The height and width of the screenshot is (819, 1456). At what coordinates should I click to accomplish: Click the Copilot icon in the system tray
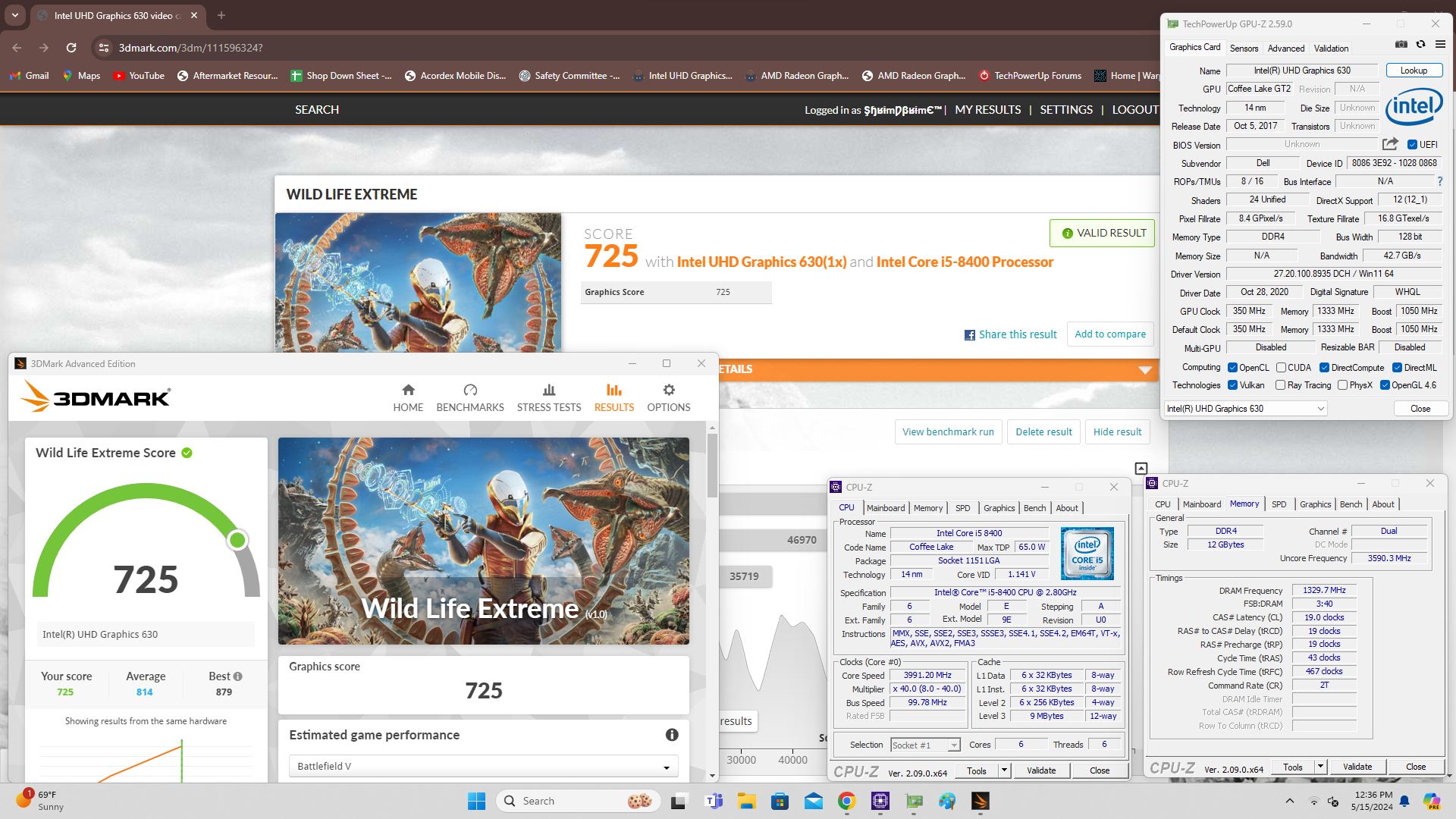[x=1431, y=801]
